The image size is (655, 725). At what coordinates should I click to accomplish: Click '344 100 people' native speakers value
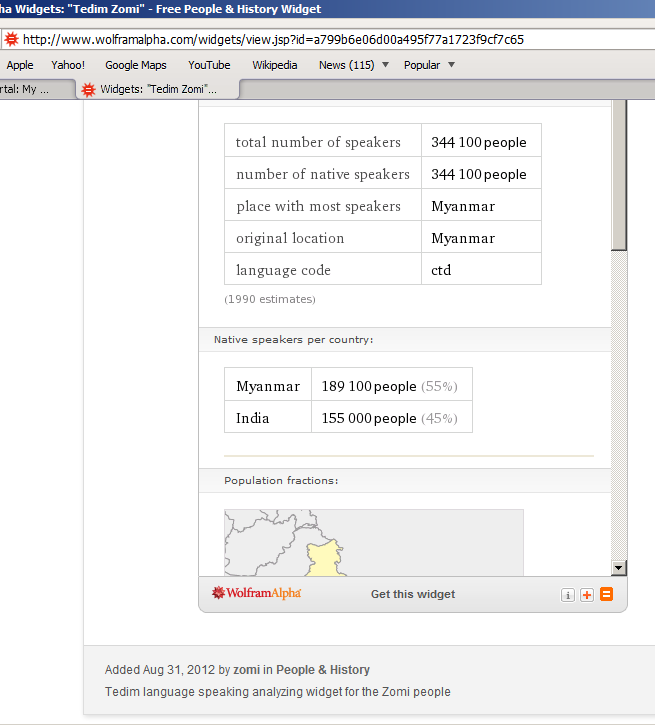pos(479,174)
